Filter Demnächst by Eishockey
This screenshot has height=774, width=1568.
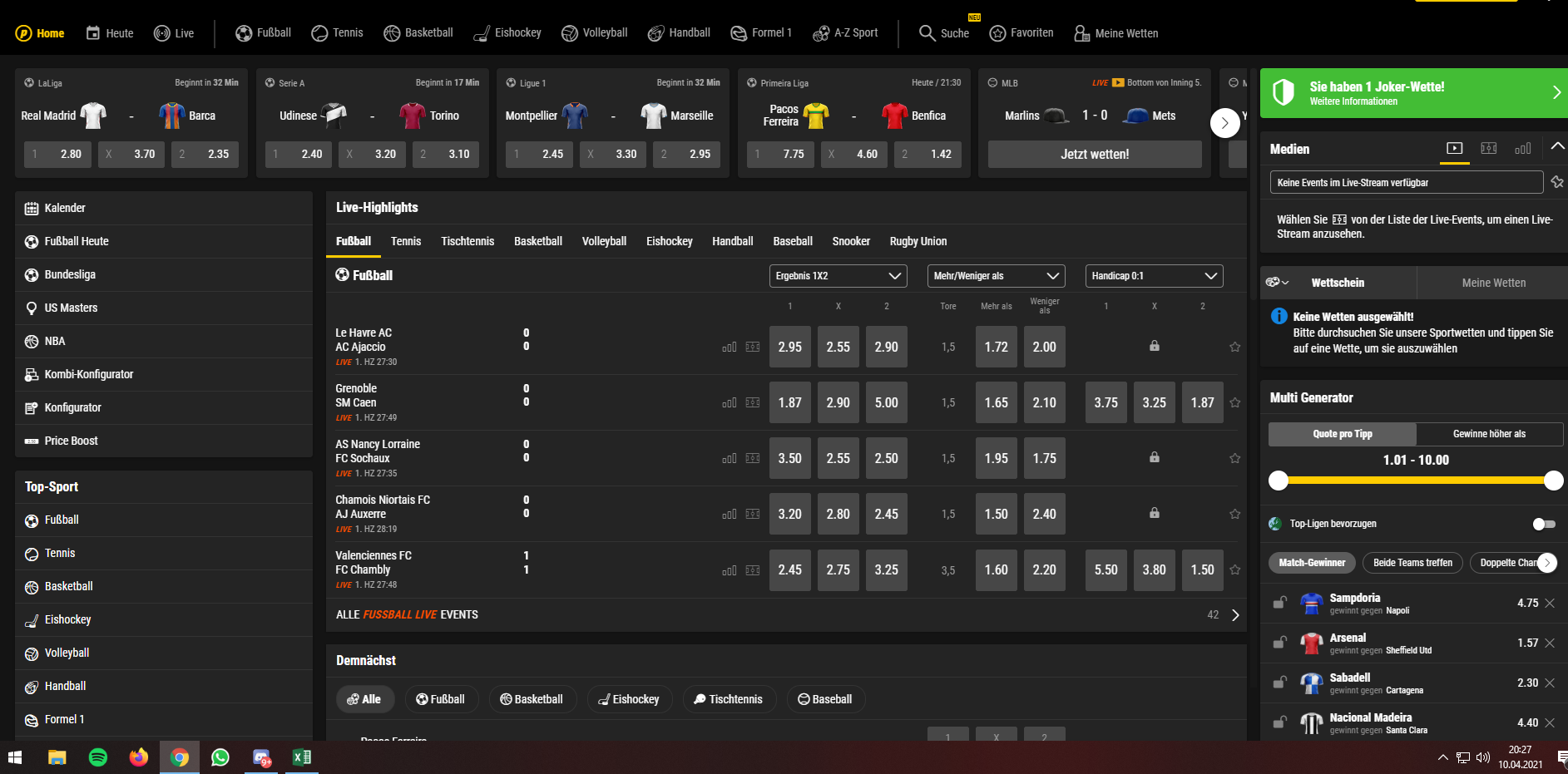[629, 699]
